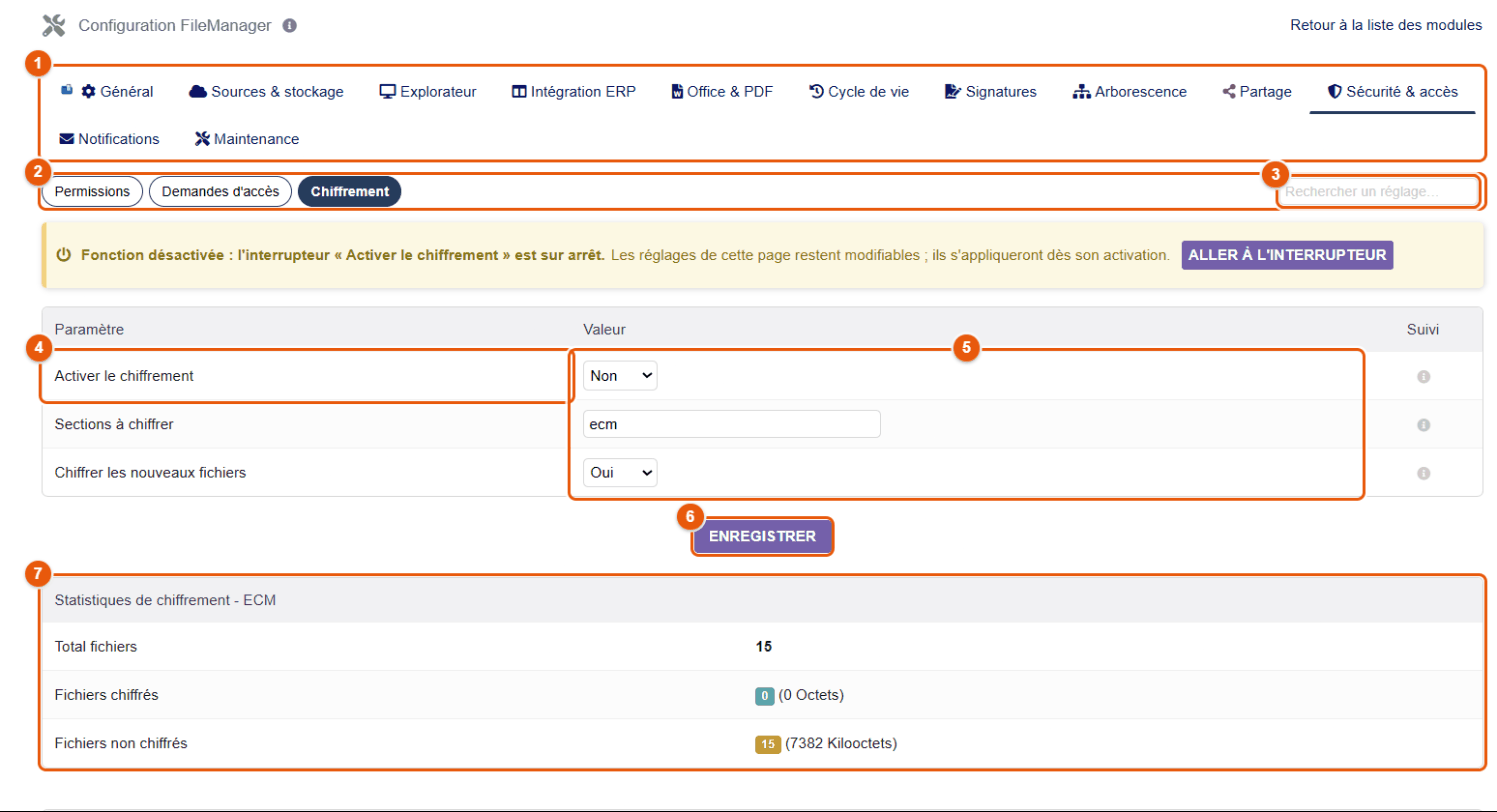1497x812 pixels.
Task: Open the Demandes d'accès sub-tab
Action: pos(220,191)
